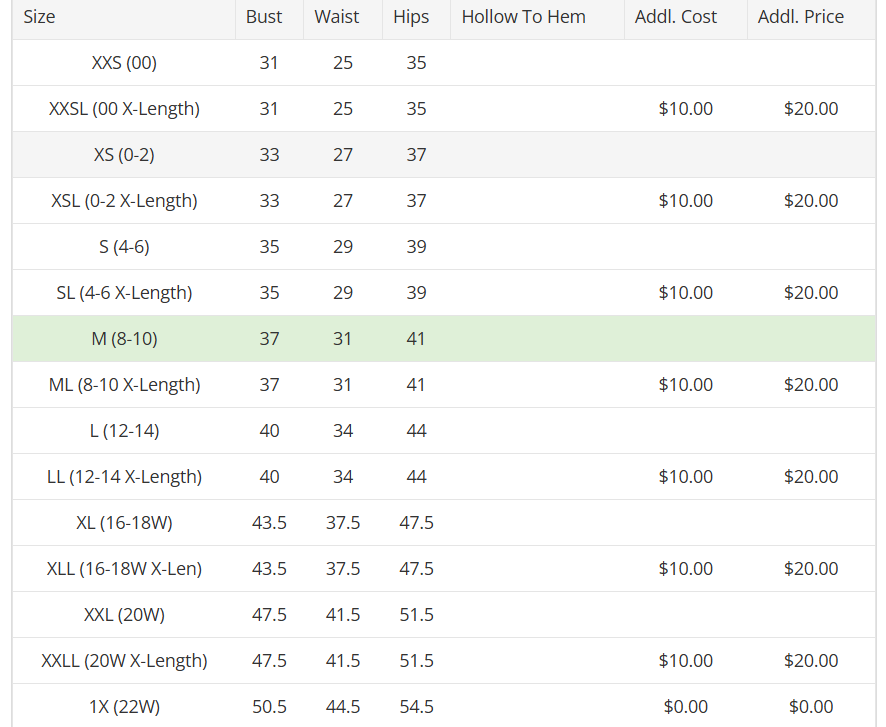Choose the XL (16-18W) size row

[444, 523]
